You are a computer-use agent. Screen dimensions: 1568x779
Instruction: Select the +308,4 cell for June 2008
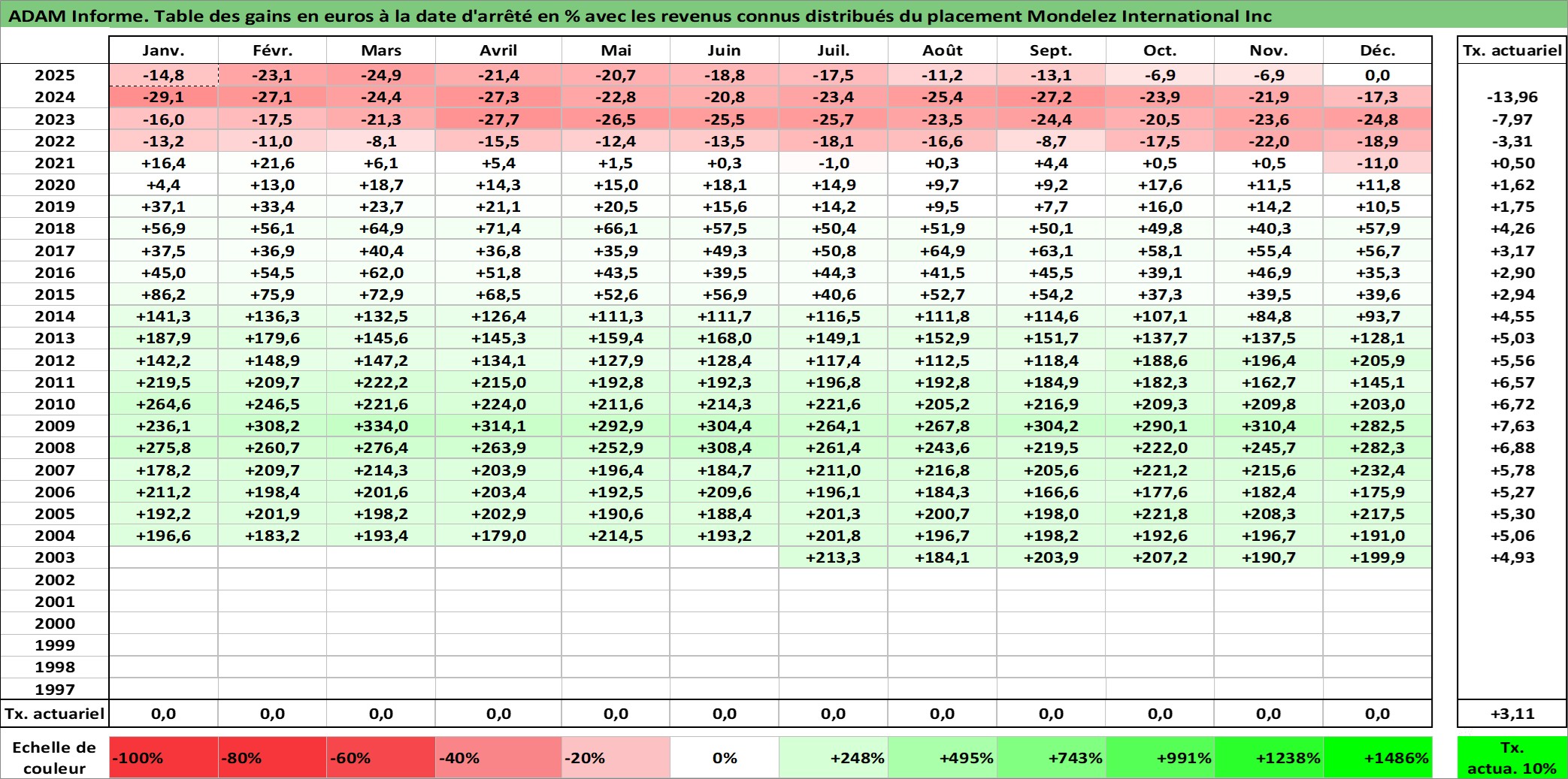[x=725, y=448]
